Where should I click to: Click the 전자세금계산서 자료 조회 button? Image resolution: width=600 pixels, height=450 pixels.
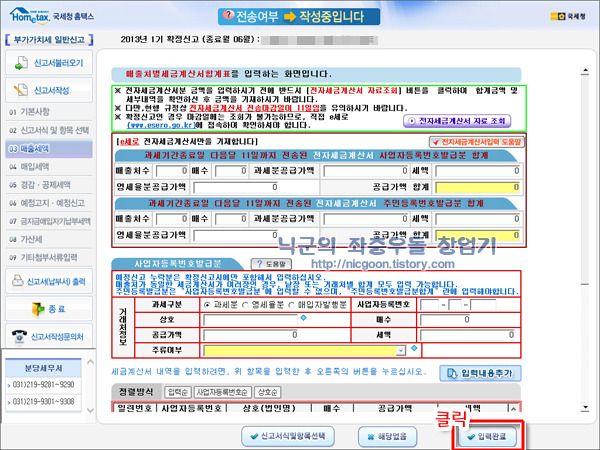pos(457,121)
